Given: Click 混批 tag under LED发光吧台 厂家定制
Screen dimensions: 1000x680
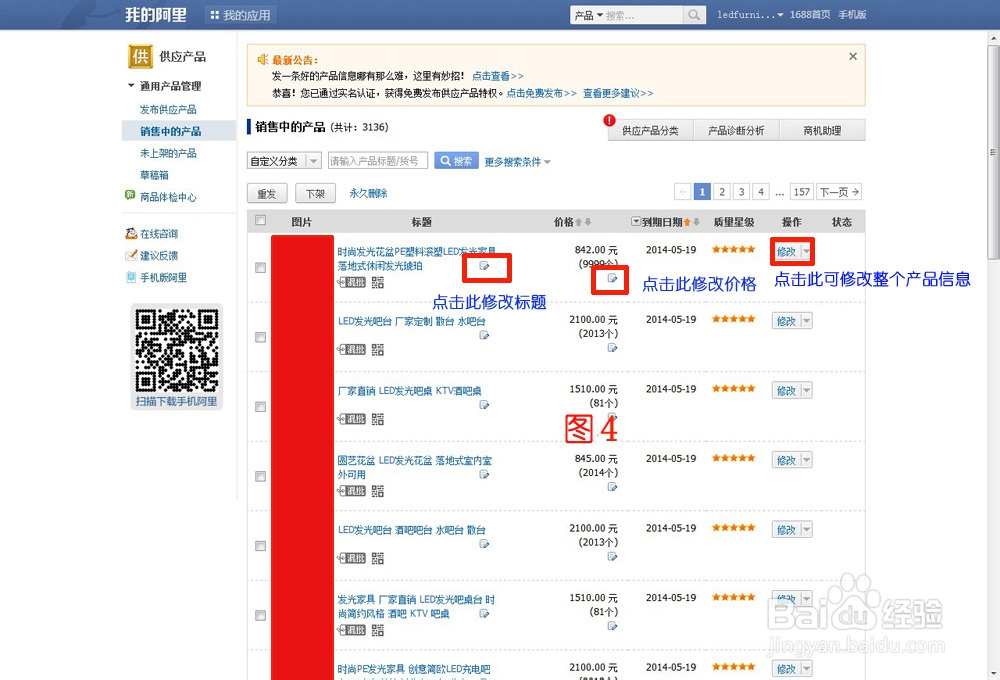Looking at the screenshot, I should point(351,350).
